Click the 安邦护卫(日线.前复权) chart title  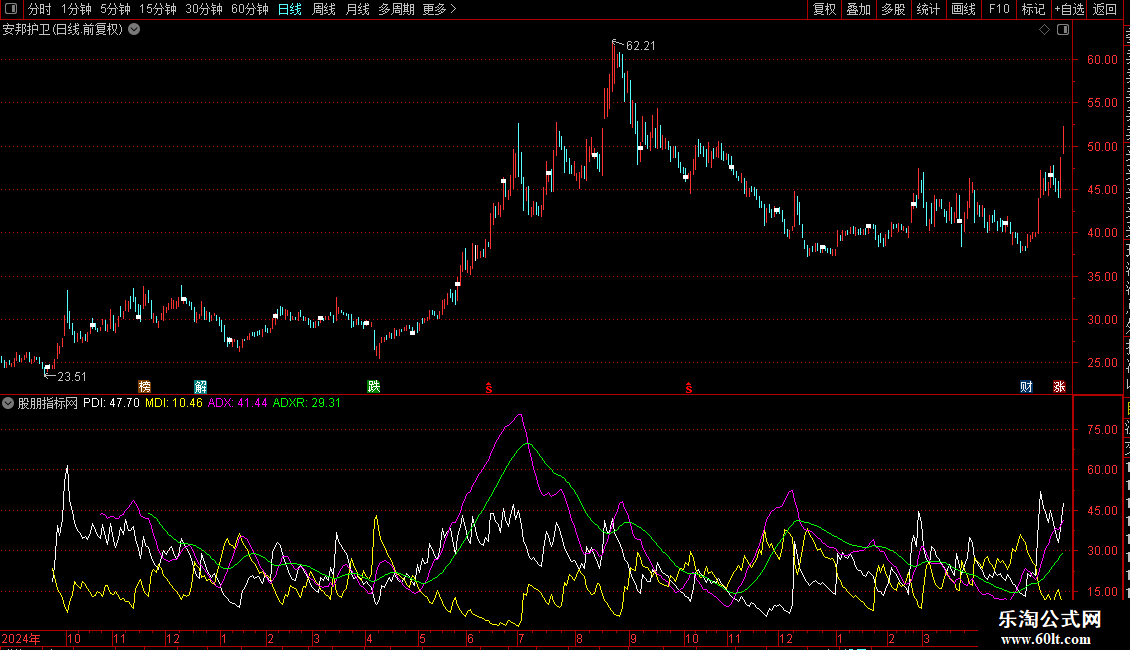pos(63,30)
